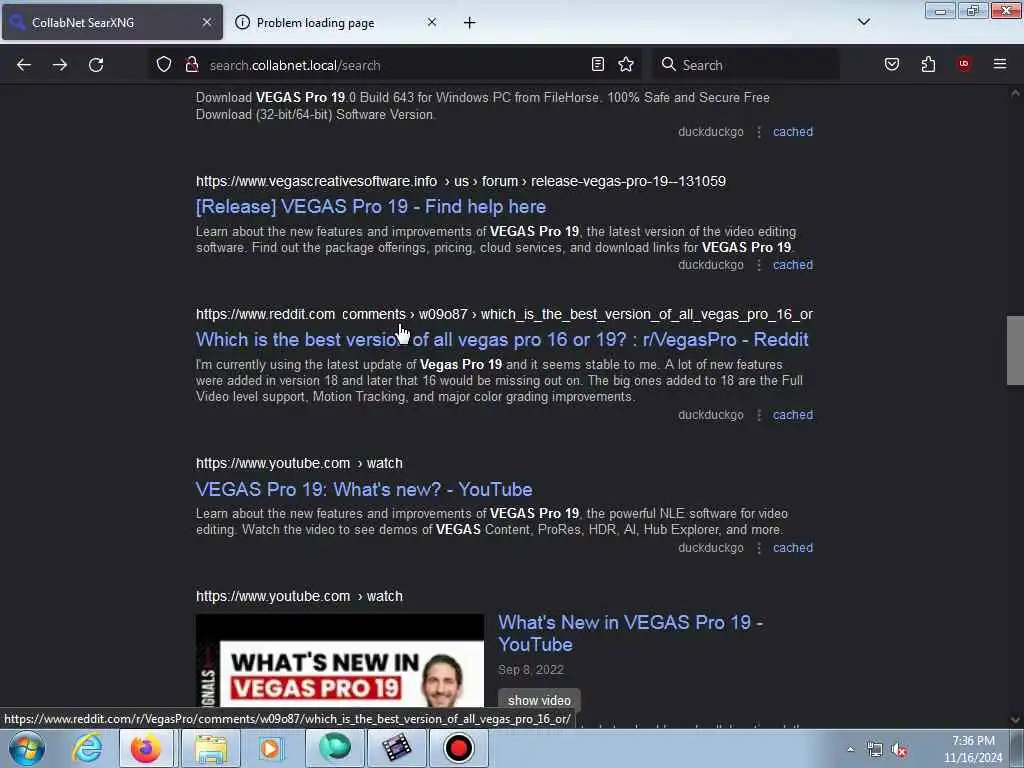This screenshot has width=1024, height=768.
Task: Open cached link for FileHorse result
Action: (x=793, y=132)
